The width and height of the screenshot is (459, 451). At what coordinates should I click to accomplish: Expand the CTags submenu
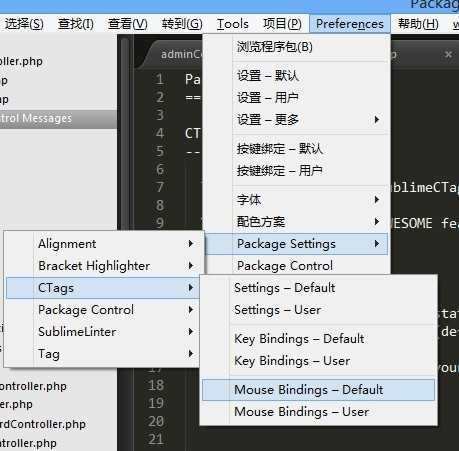[x=103, y=288]
